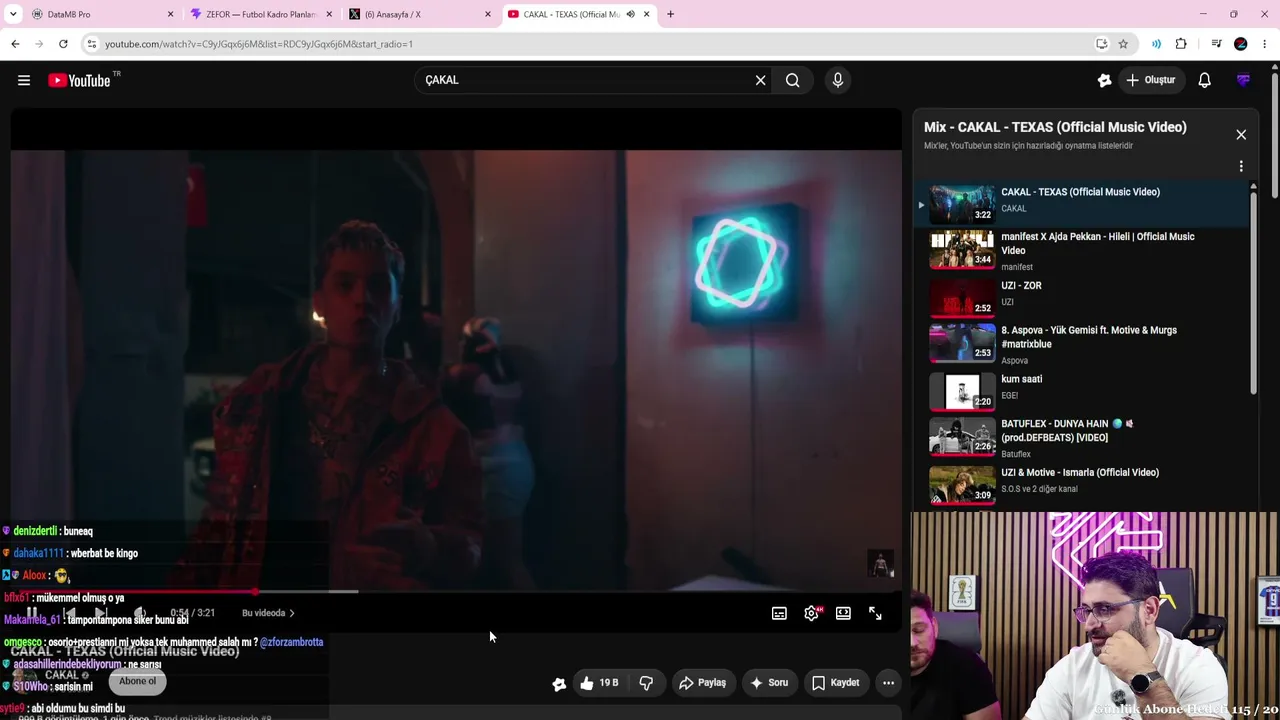Open a new browser tab
This screenshot has width=1280, height=720.
tap(670, 14)
